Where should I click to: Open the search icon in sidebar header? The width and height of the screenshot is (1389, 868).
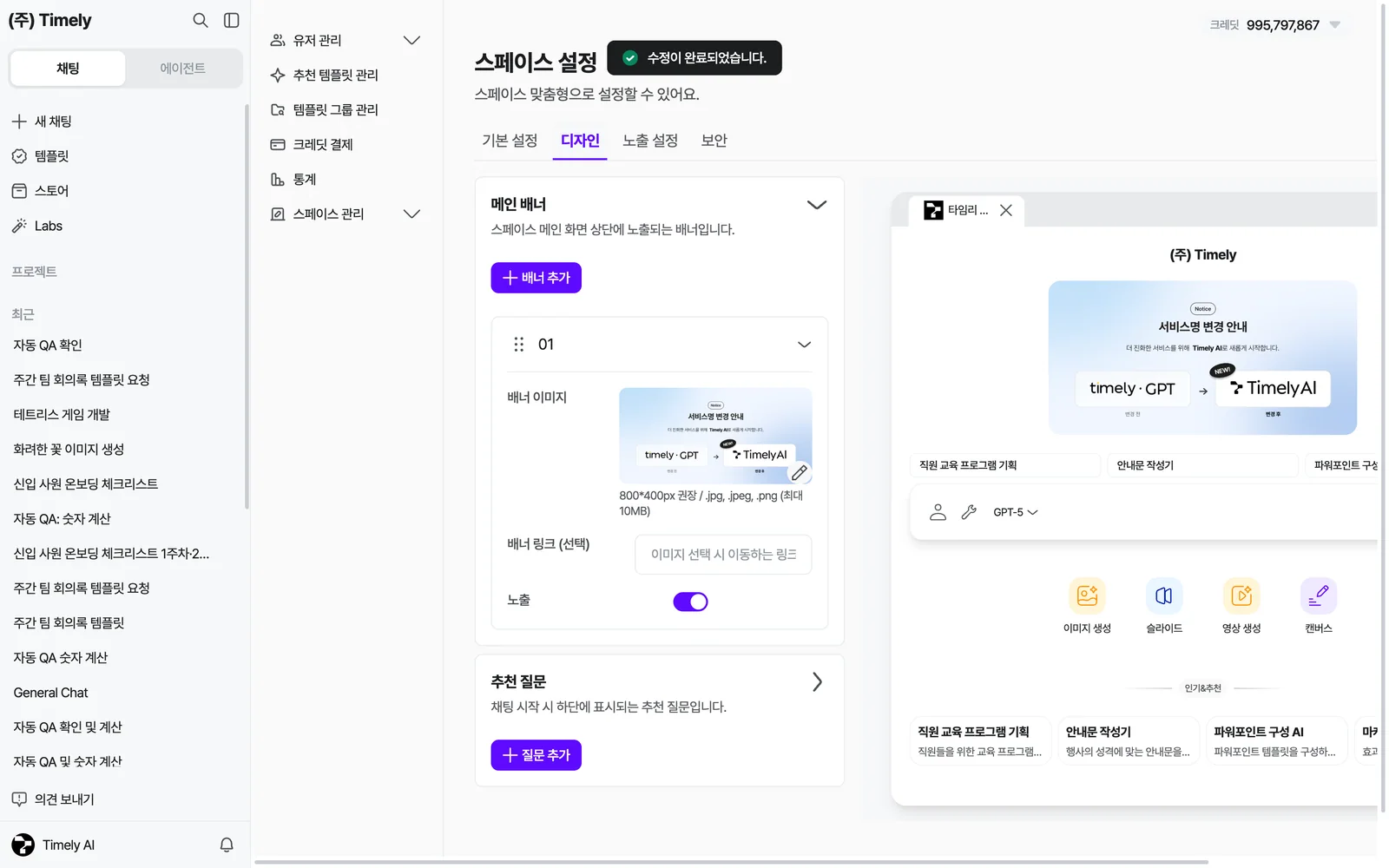(x=200, y=20)
